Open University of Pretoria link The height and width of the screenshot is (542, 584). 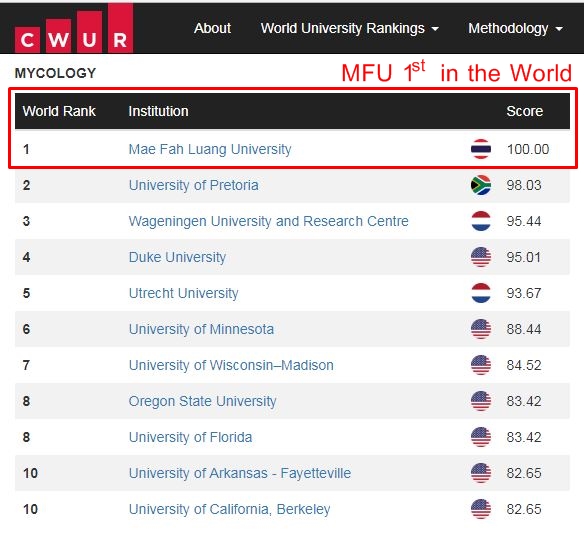coord(193,185)
